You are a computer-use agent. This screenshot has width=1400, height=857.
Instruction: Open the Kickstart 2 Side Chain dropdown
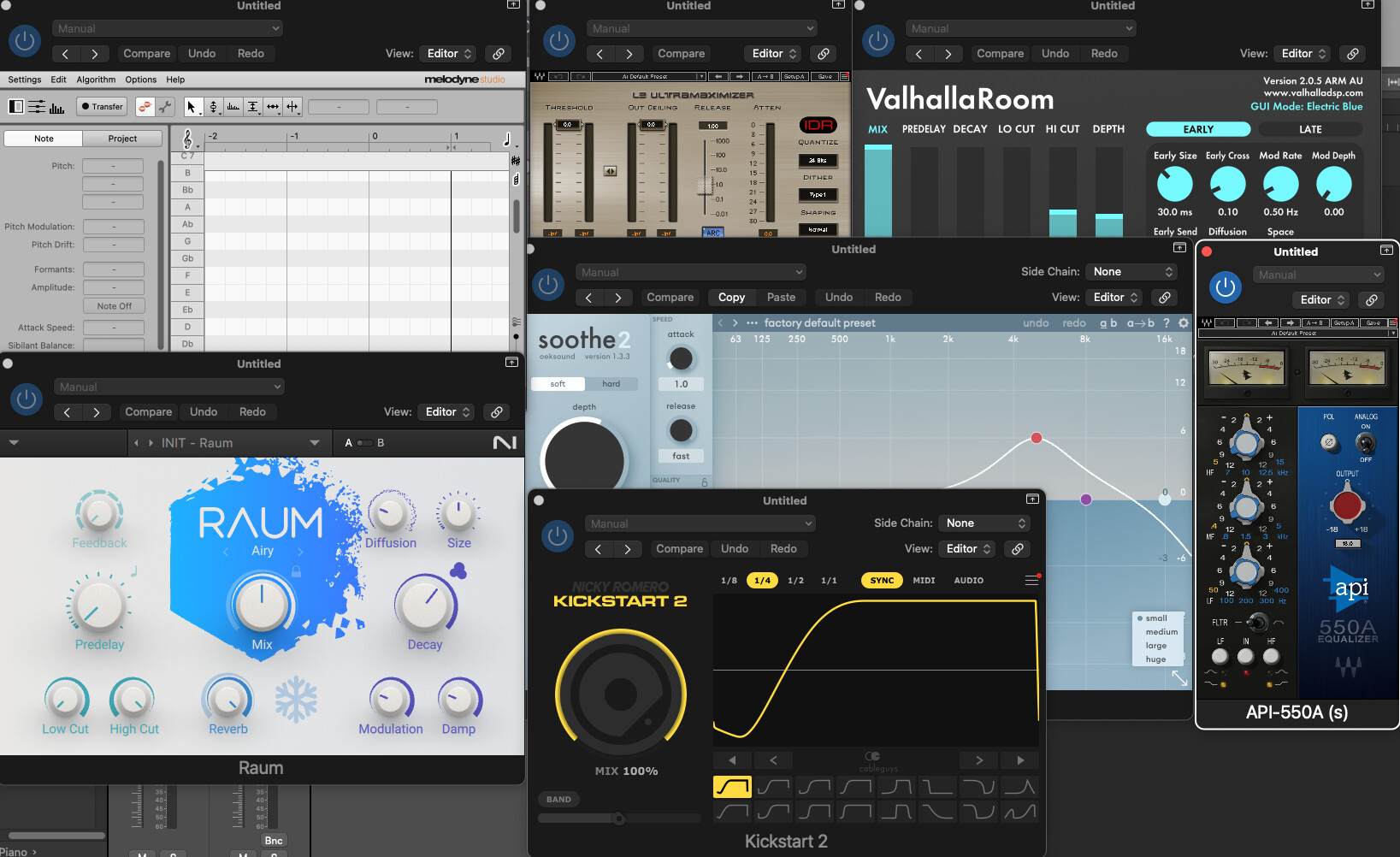[x=986, y=523]
